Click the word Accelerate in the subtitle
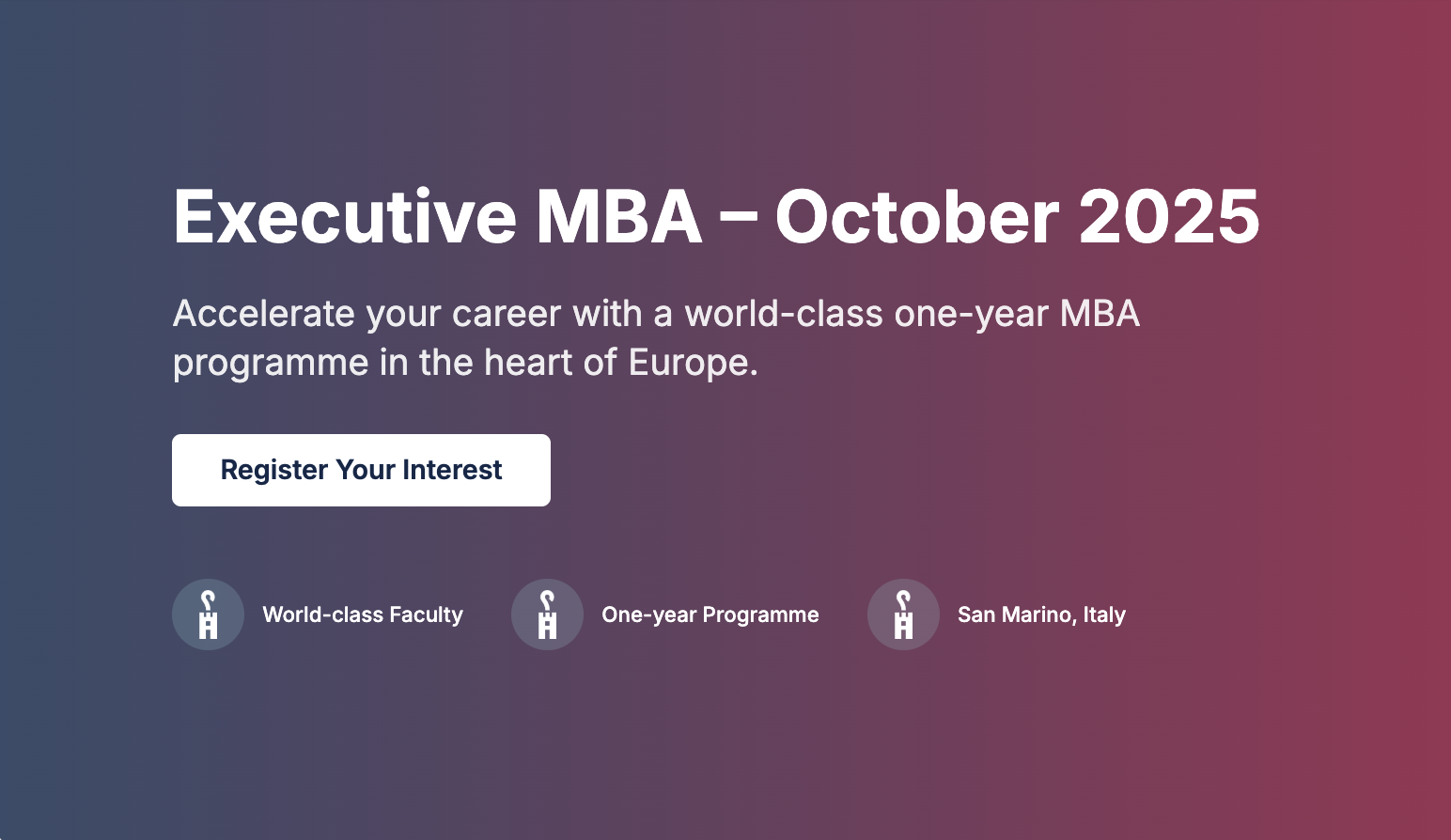 click(263, 314)
